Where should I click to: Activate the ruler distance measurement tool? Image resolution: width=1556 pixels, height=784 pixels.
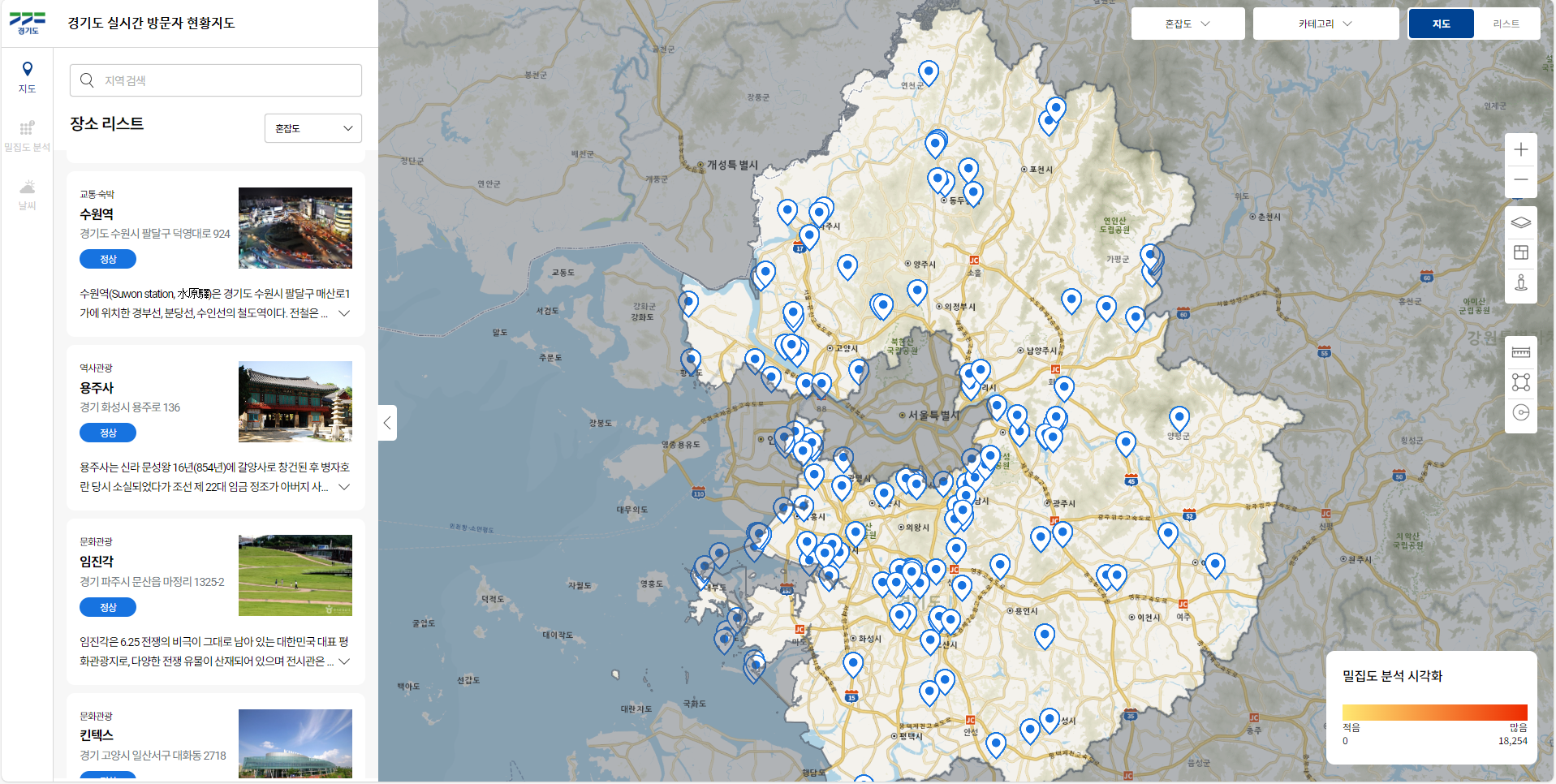1520,352
